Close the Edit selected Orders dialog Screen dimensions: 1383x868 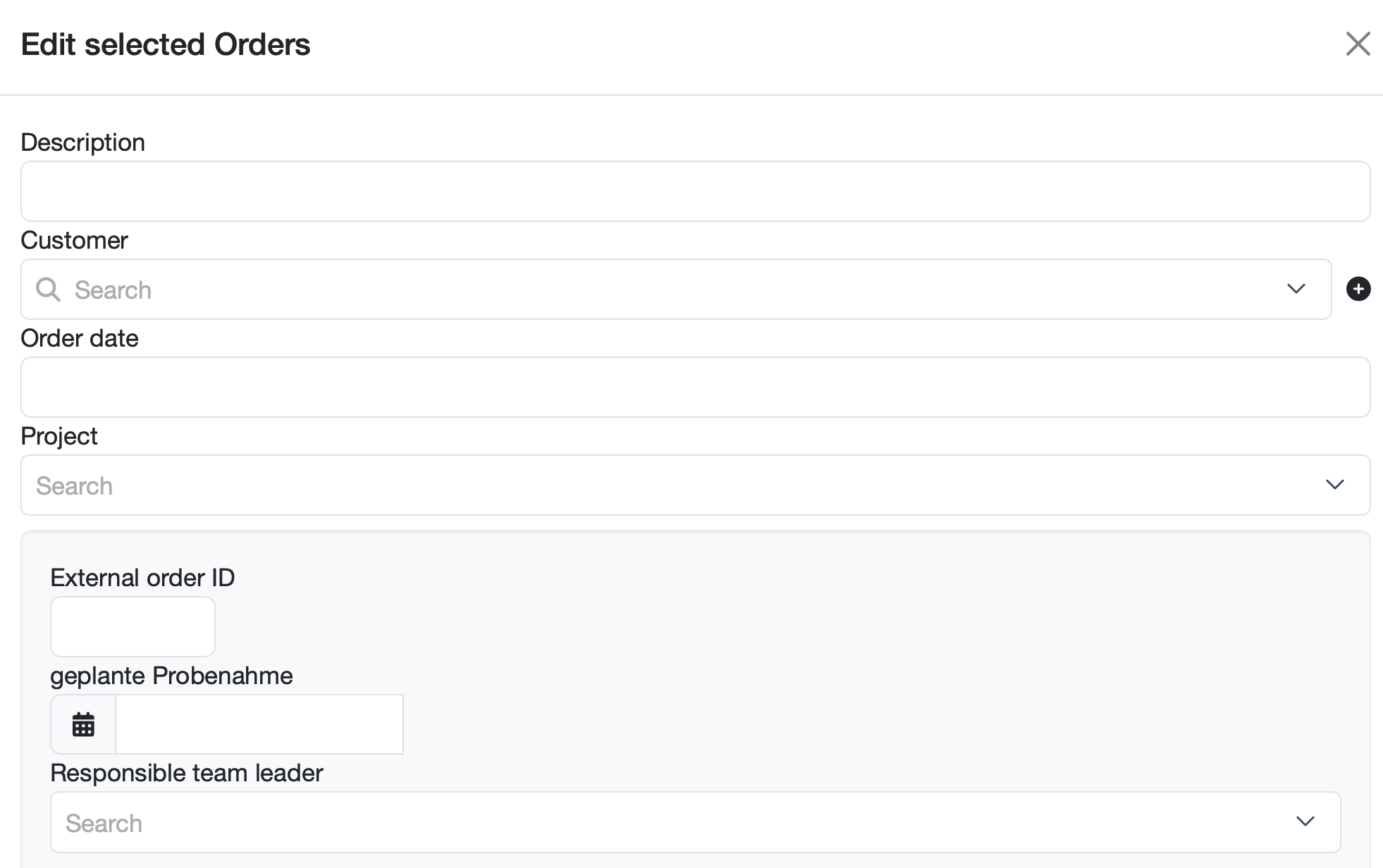pos(1358,44)
